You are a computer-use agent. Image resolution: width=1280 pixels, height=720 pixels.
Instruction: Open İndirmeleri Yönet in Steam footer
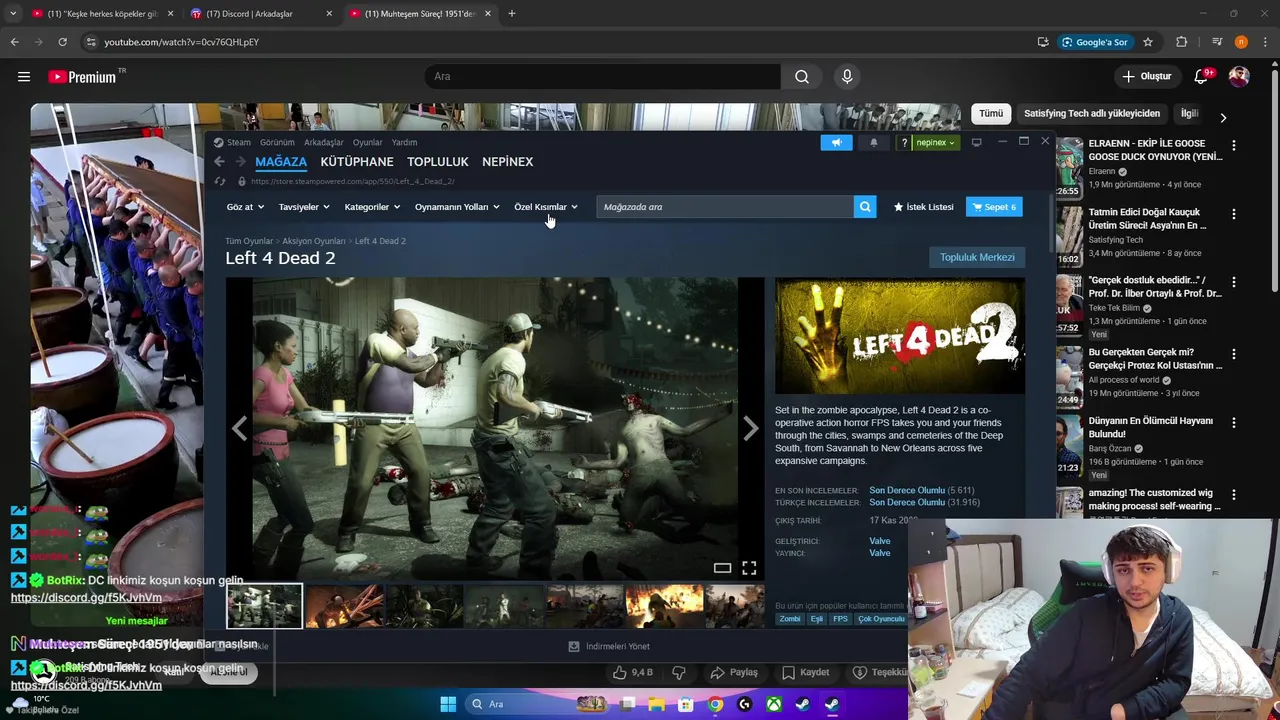(x=609, y=646)
